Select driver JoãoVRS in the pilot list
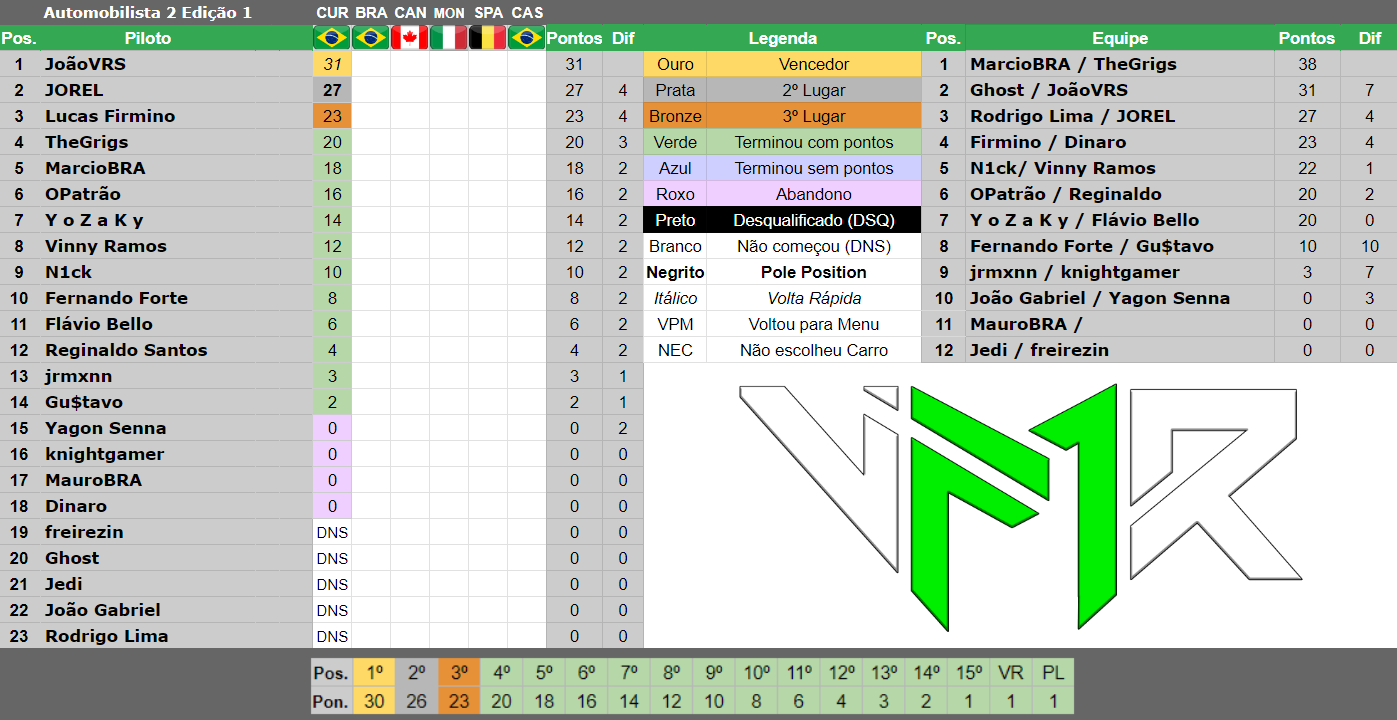This screenshot has width=1397, height=720. (x=85, y=64)
